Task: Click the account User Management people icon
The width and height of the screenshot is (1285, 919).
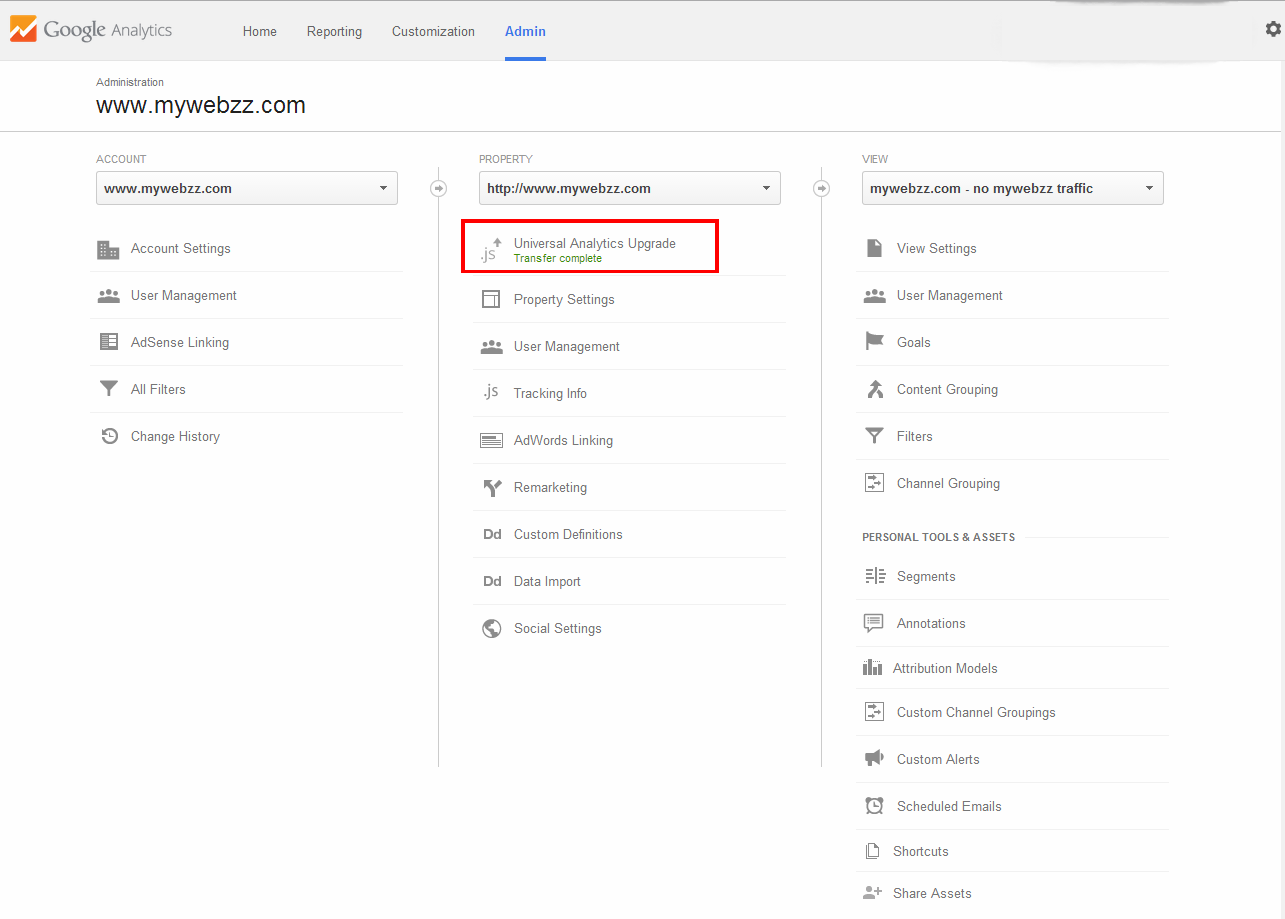Action: click(108, 296)
